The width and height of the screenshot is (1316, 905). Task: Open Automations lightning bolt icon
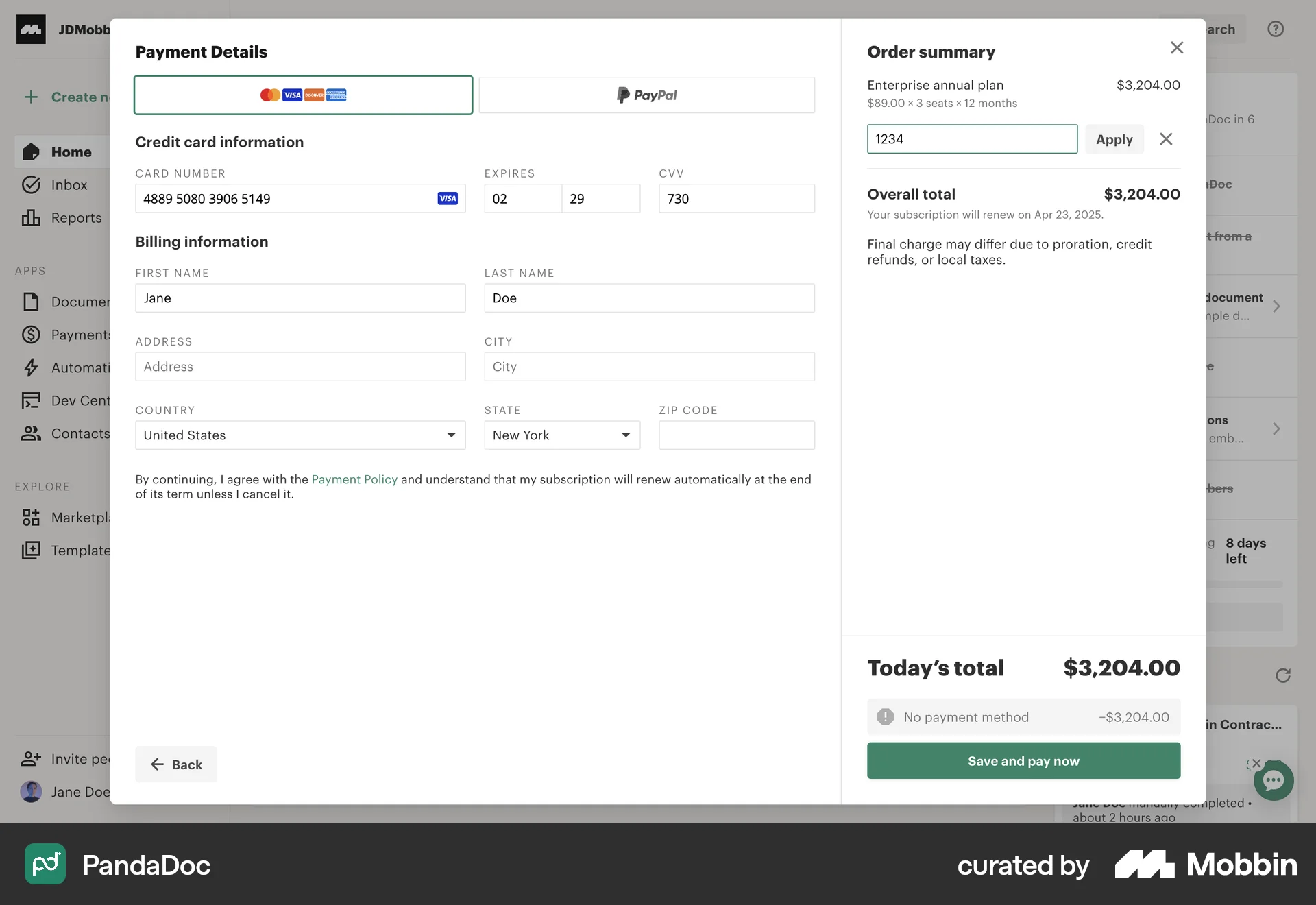coord(31,367)
